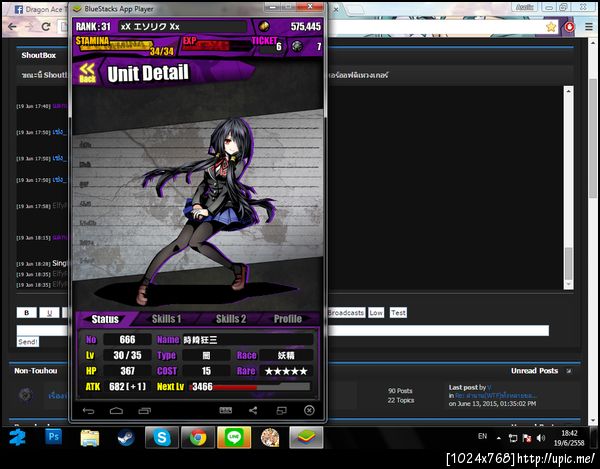Click the BlueStacks share icon
The height and width of the screenshot is (469, 600).
click(x=253, y=410)
